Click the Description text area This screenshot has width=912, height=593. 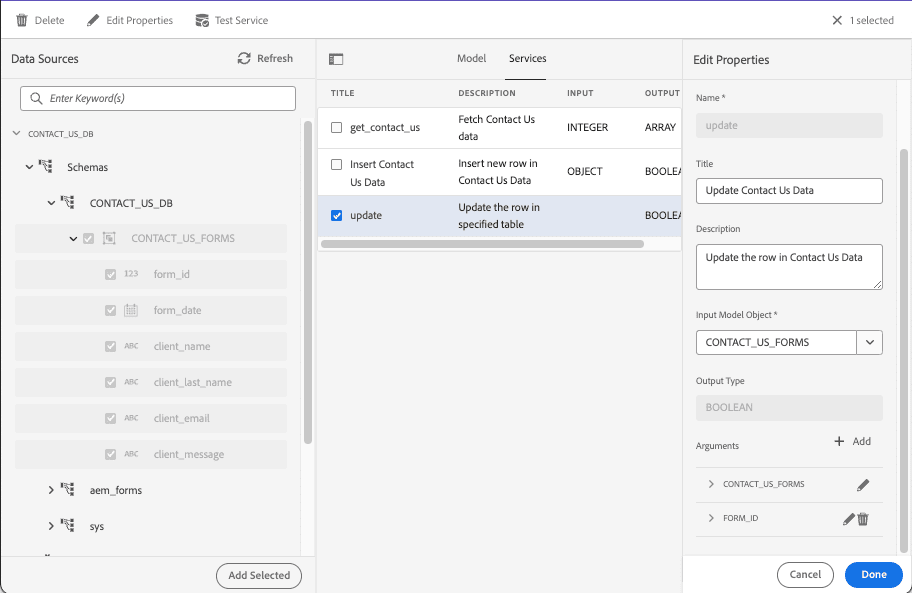pos(789,267)
